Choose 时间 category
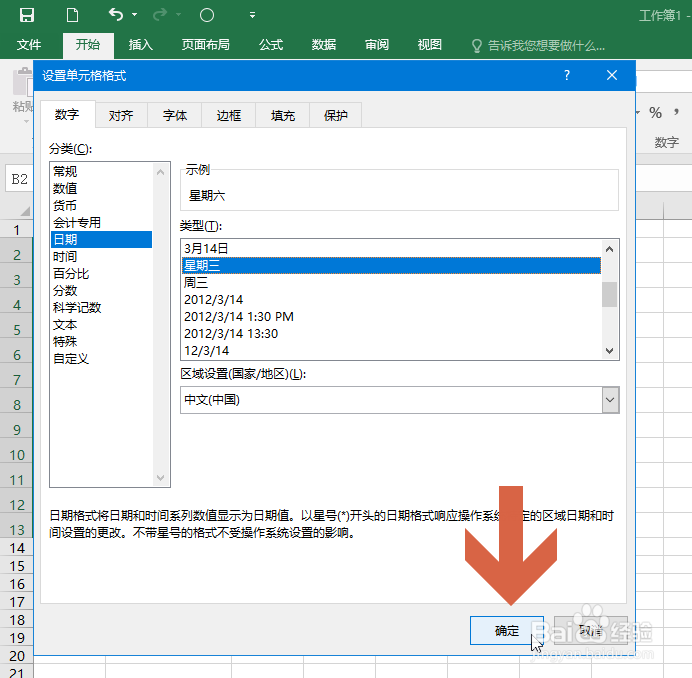Image resolution: width=692 pixels, height=678 pixels. pyautogui.click(x=102, y=256)
